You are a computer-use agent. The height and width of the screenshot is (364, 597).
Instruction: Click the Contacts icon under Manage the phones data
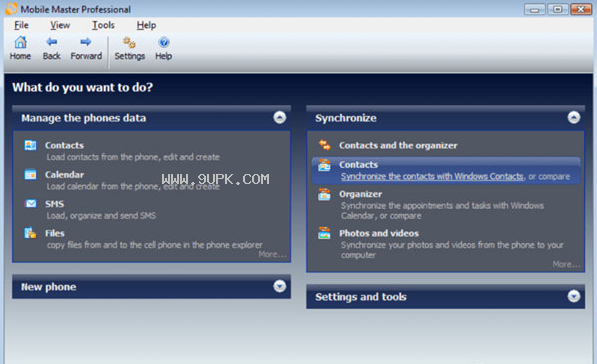(30, 145)
